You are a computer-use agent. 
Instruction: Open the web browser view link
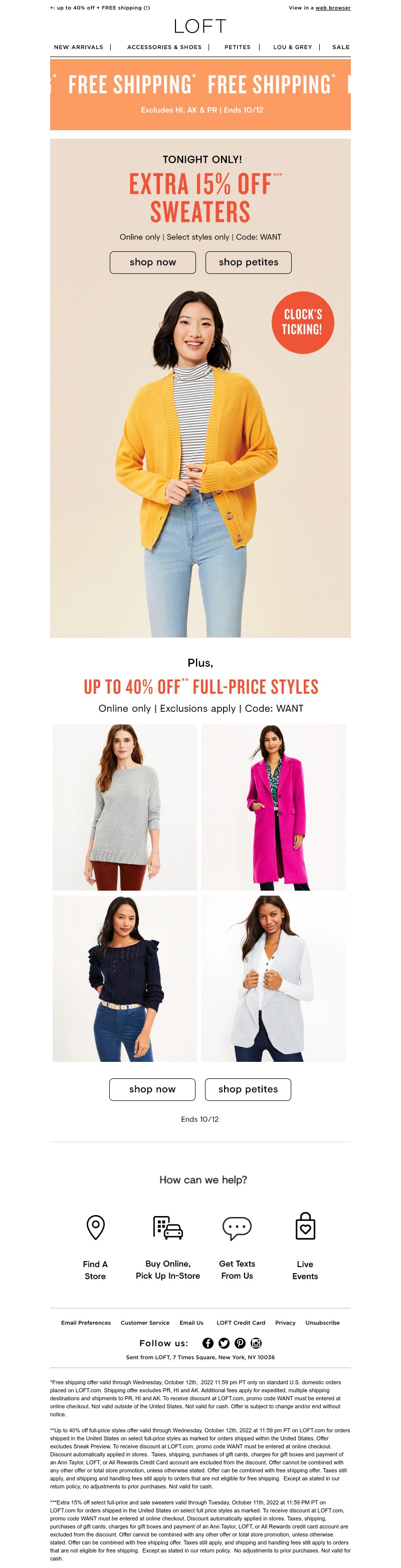pos(333,8)
